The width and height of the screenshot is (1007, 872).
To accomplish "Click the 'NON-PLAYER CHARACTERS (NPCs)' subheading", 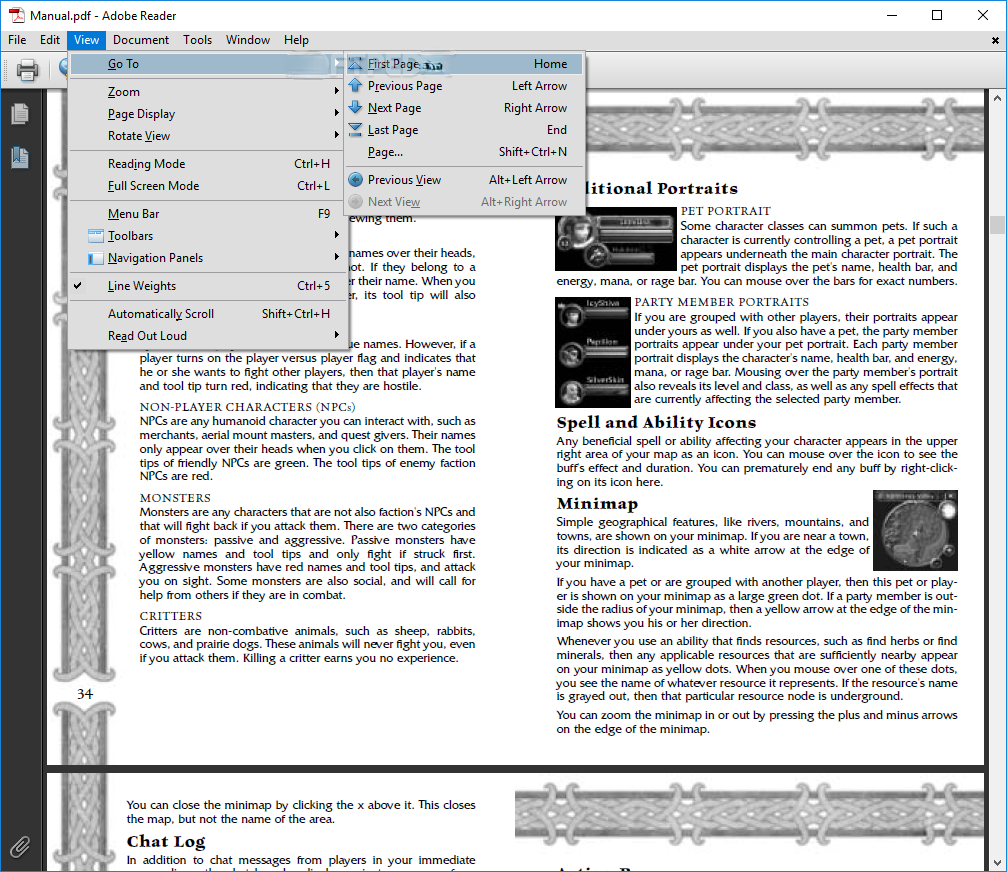I will pyautogui.click(x=247, y=407).
